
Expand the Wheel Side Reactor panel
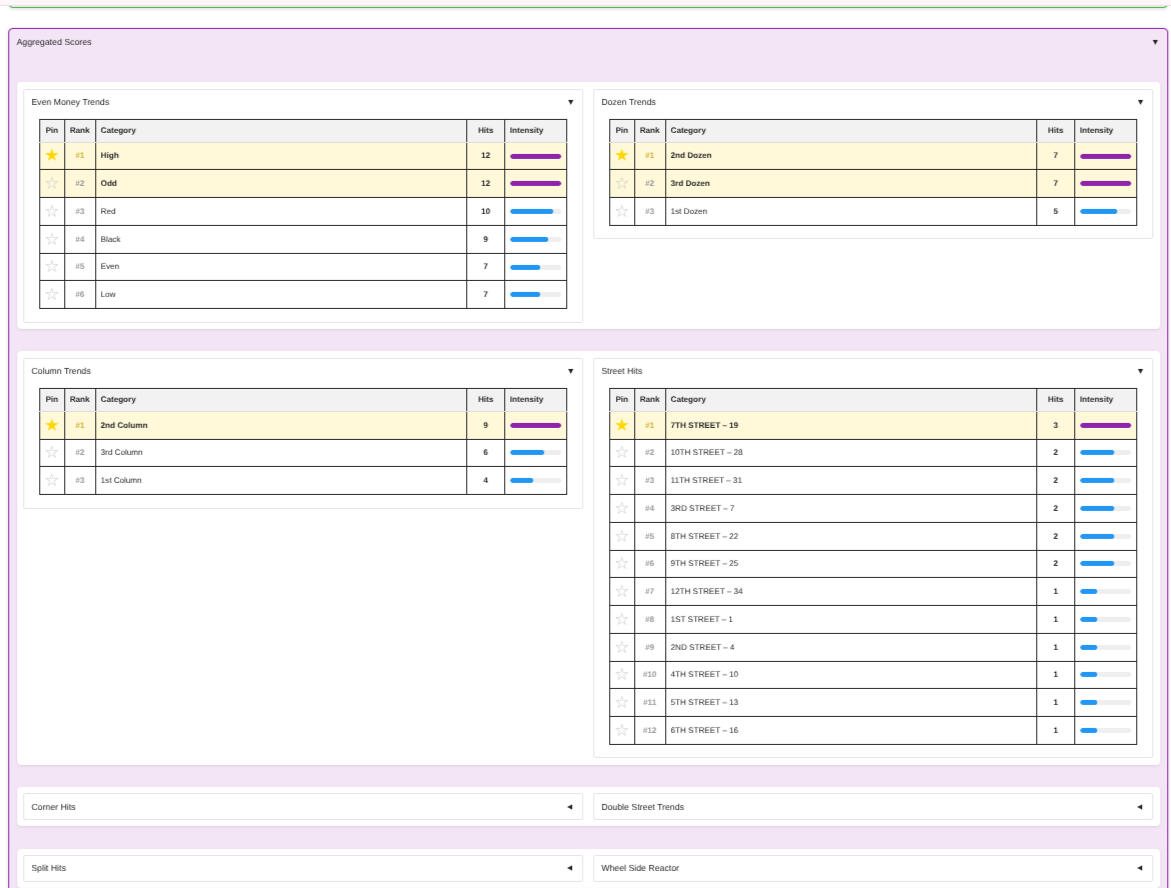pos(1139,868)
